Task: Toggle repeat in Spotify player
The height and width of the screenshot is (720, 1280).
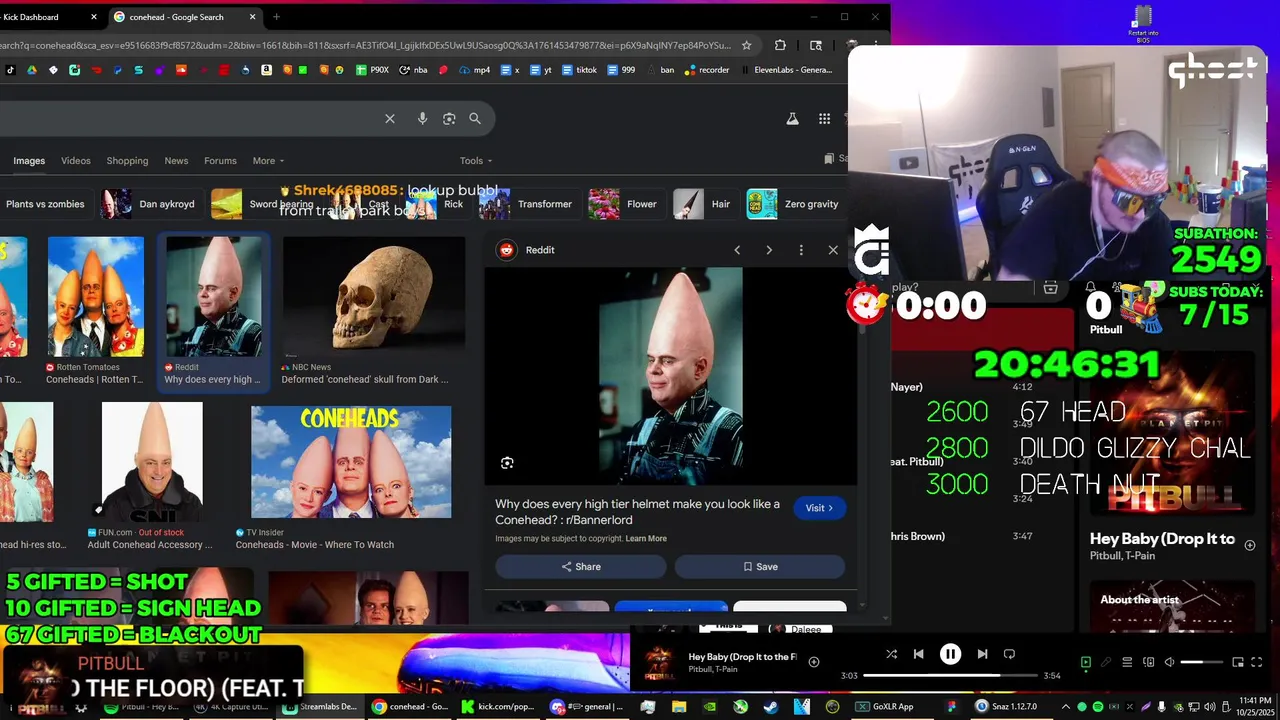Action: (1009, 654)
